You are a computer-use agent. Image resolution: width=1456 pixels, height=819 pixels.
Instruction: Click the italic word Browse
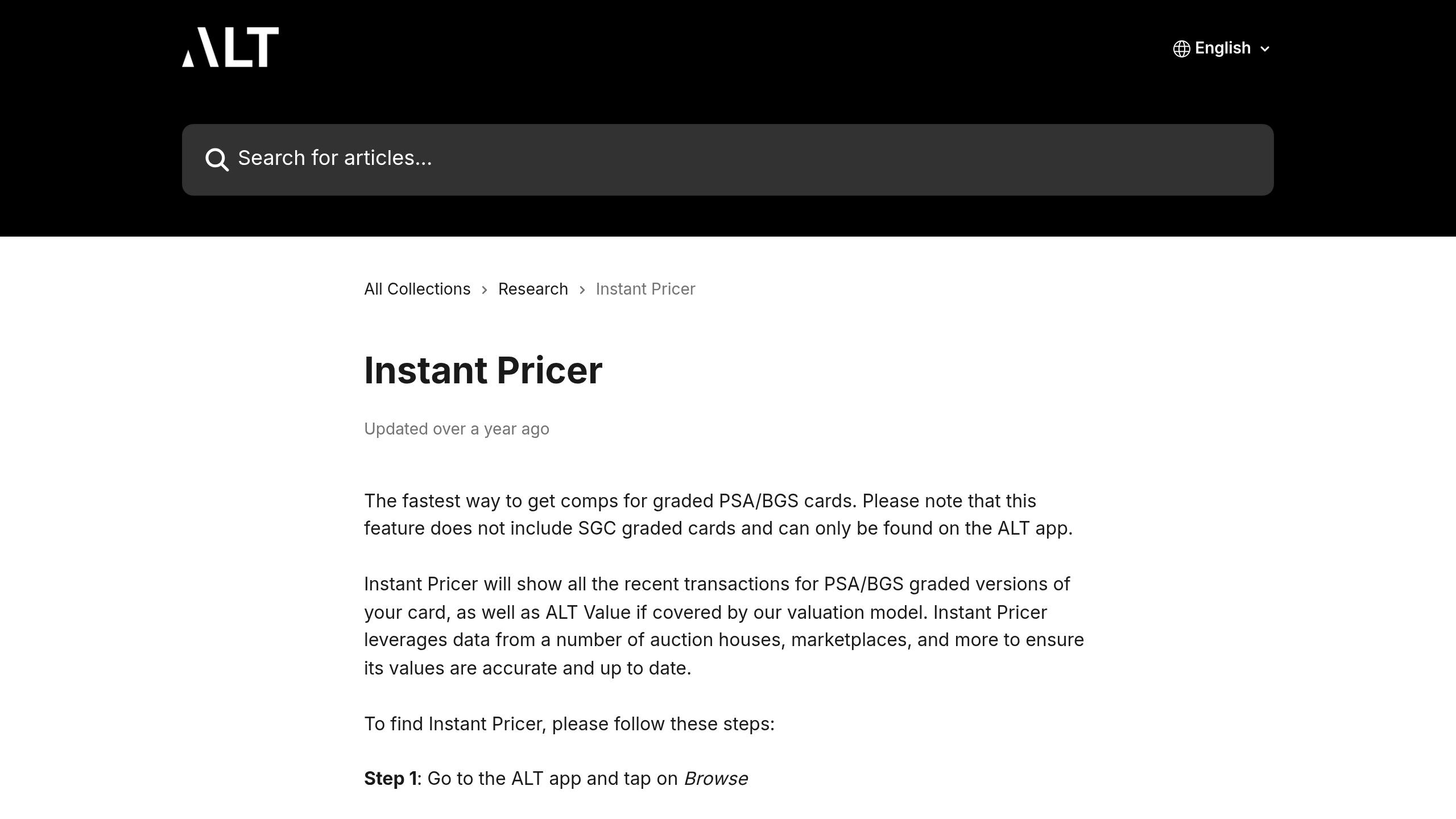tap(715, 779)
